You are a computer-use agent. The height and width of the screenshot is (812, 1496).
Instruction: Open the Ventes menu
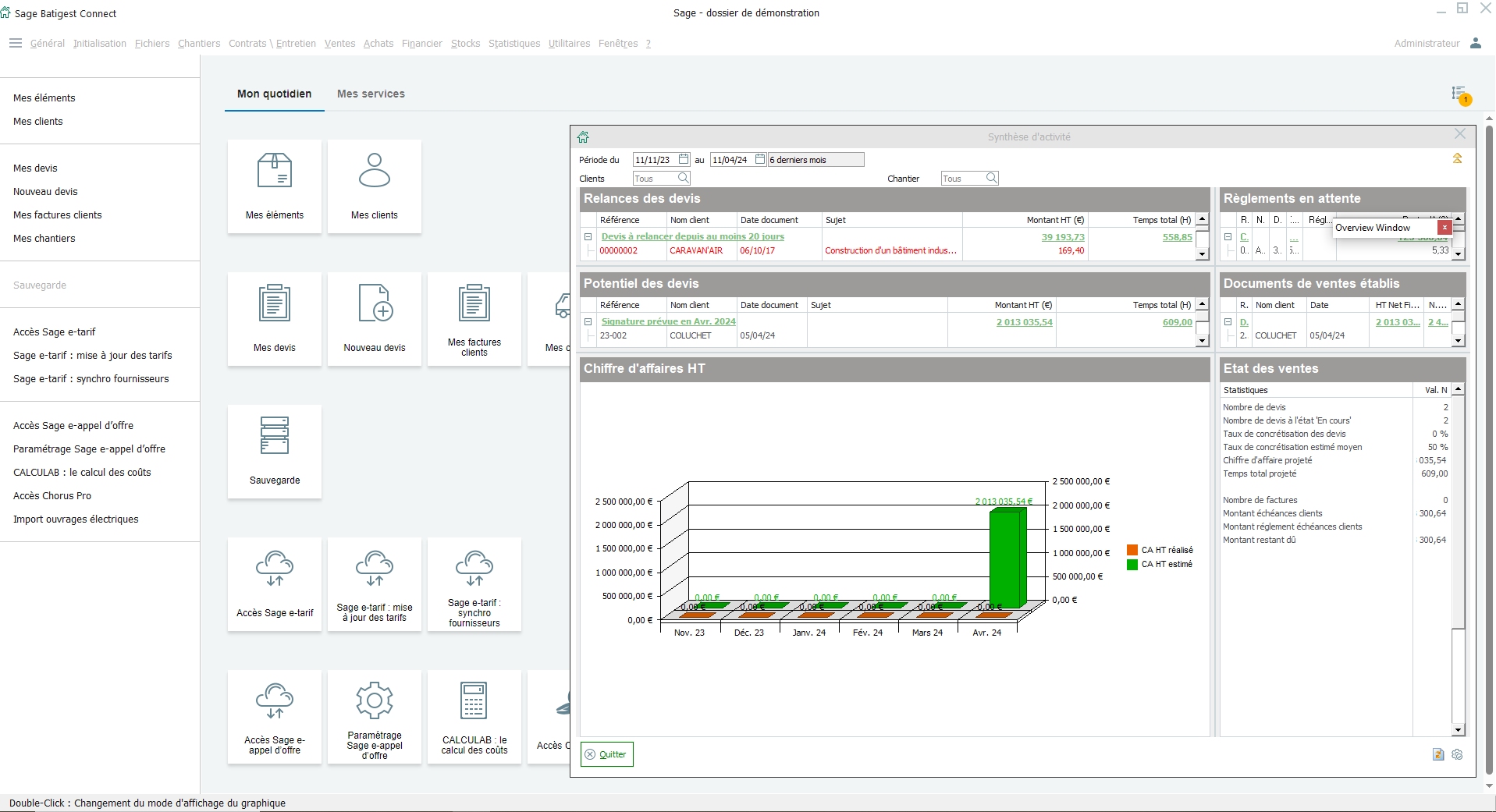(x=339, y=44)
